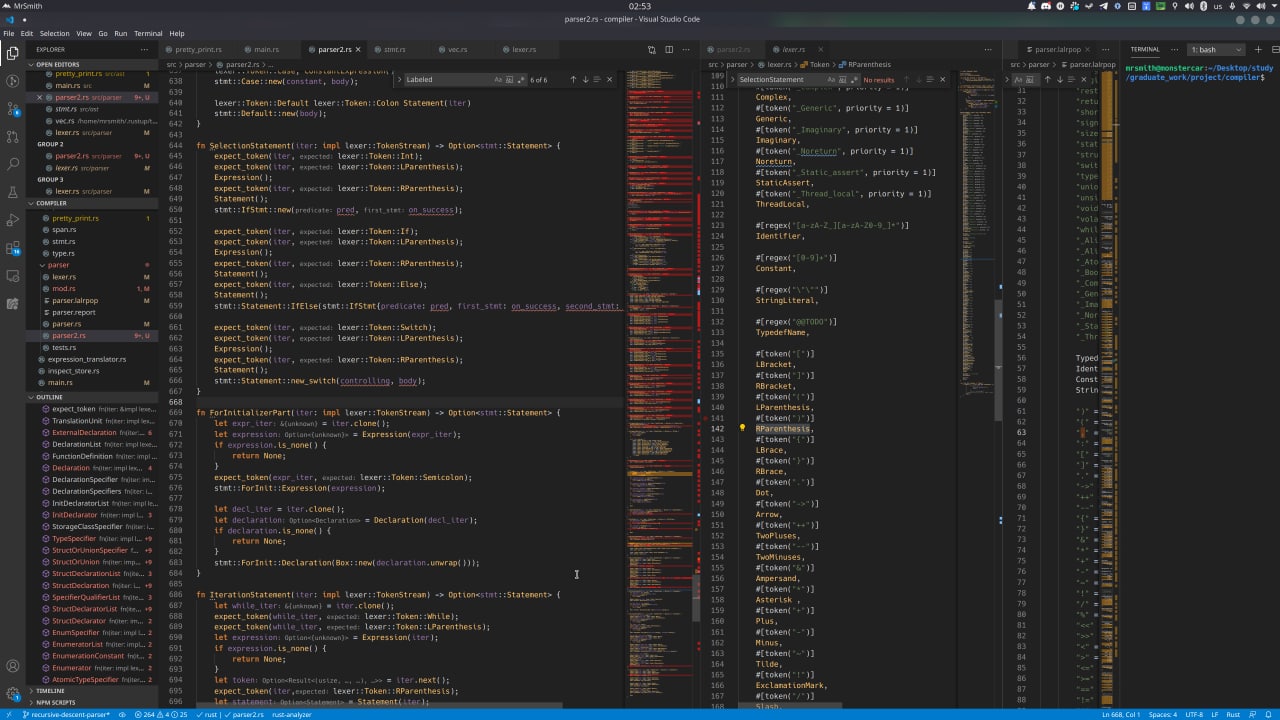The image size is (1280, 720).
Task: Click Rust language mode status item
Action: 1233,715
